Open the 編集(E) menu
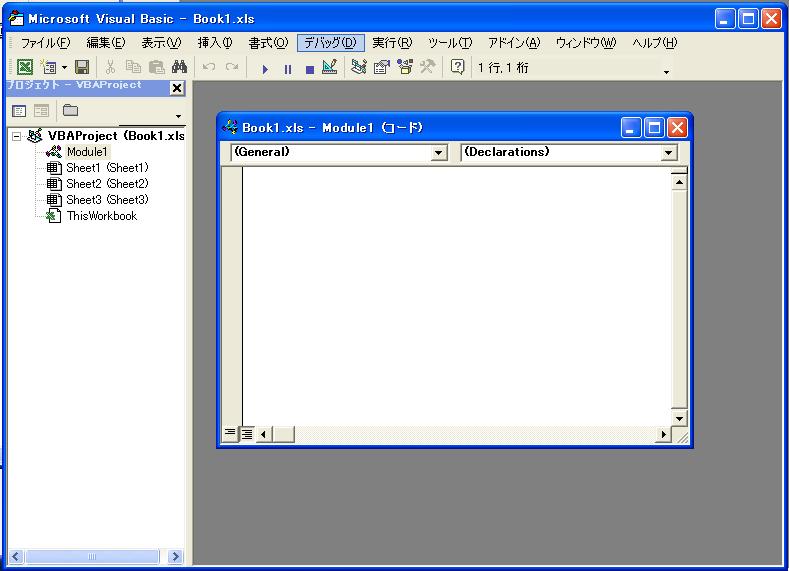Viewport: 789px width, 571px height. coord(106,43)
